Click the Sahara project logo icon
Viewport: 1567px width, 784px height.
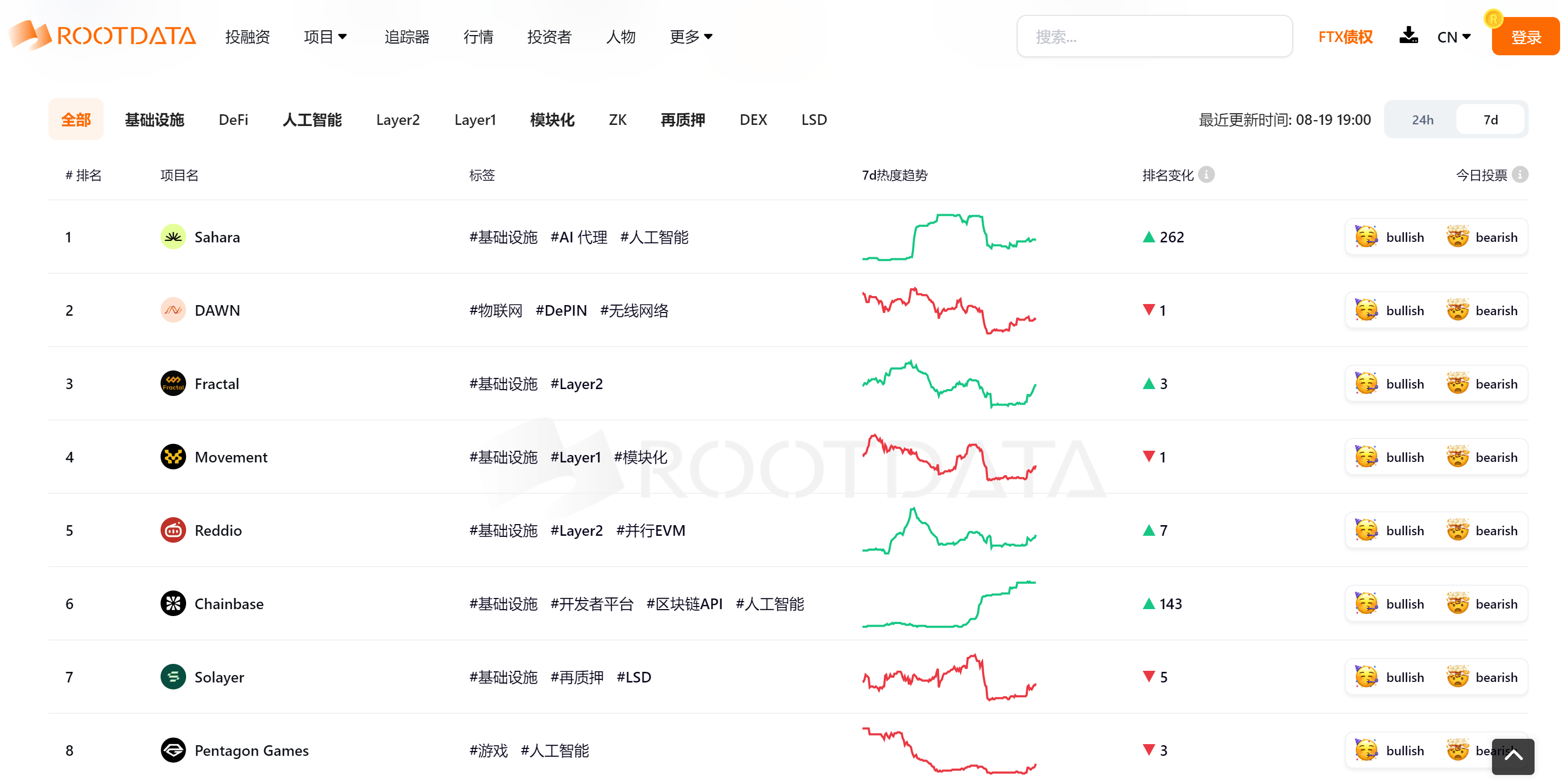point(173,237)
